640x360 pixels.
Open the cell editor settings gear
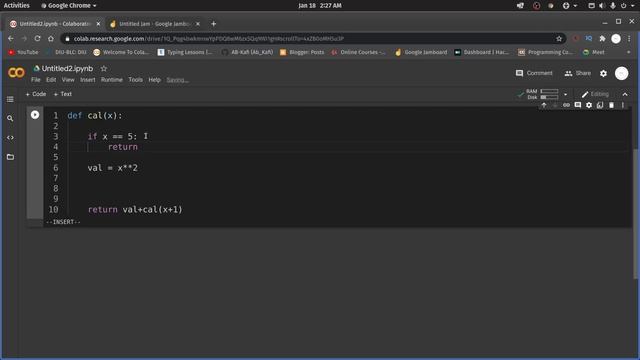pyautogui.click(x=589, y=105)
